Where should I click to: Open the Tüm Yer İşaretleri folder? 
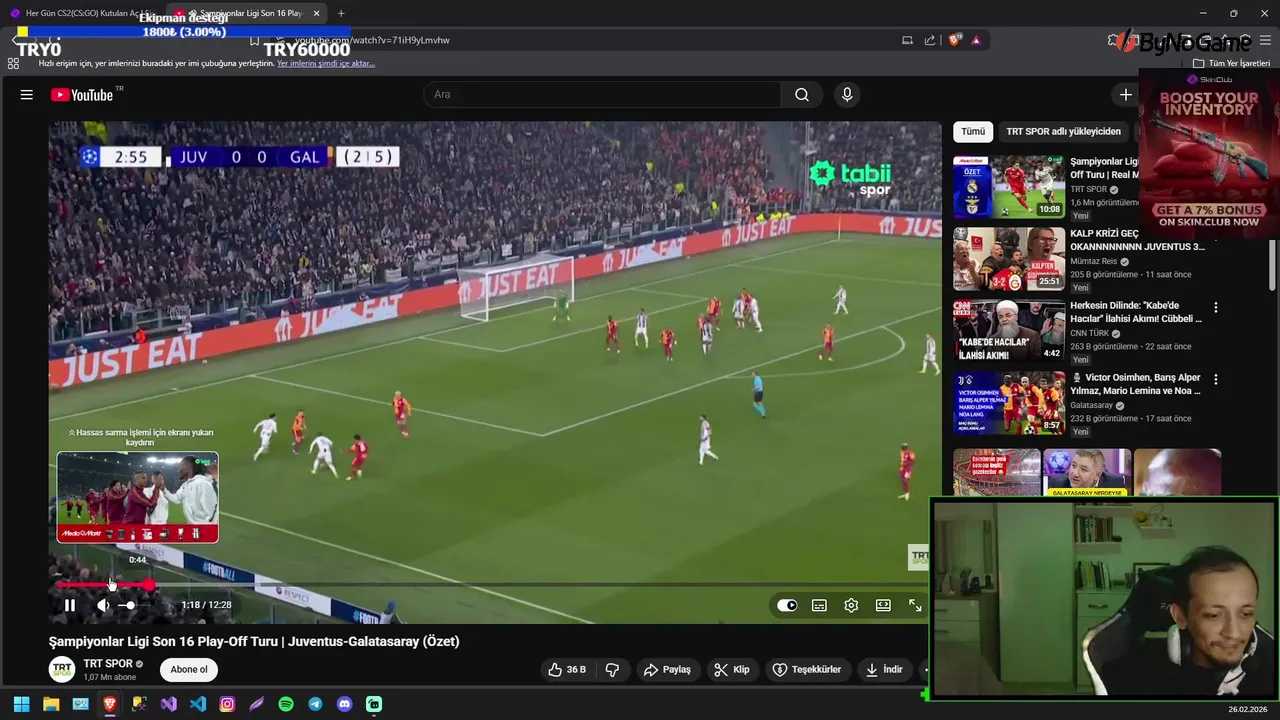coord(1231,63)
